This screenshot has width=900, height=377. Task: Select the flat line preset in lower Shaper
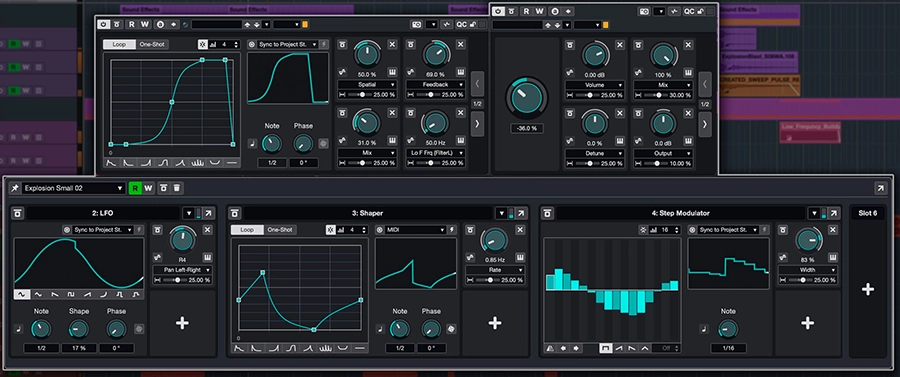pyautogui.click(x=360, y=348)
